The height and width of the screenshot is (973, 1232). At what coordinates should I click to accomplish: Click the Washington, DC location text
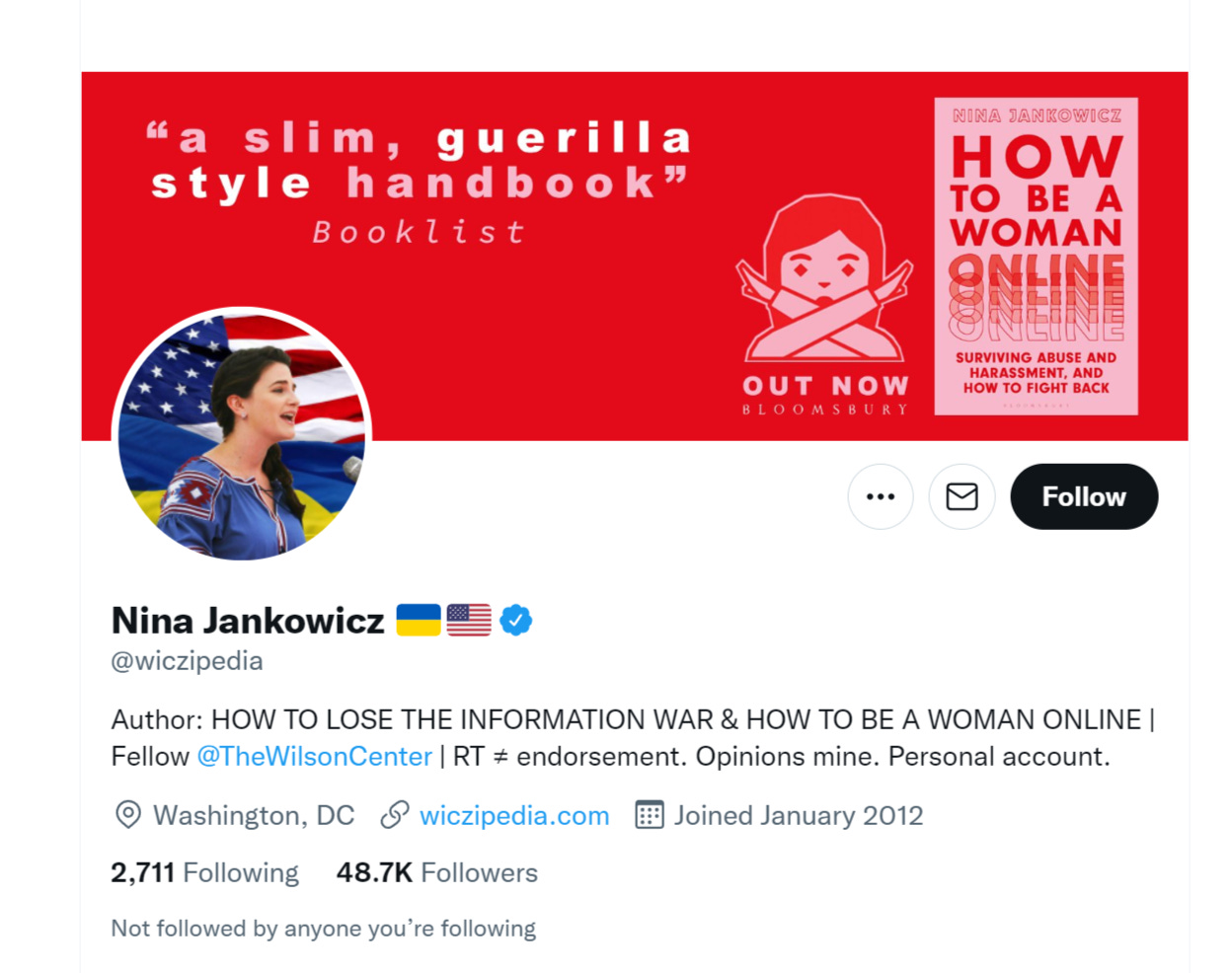pyautogui.click(x=254, y=815)
